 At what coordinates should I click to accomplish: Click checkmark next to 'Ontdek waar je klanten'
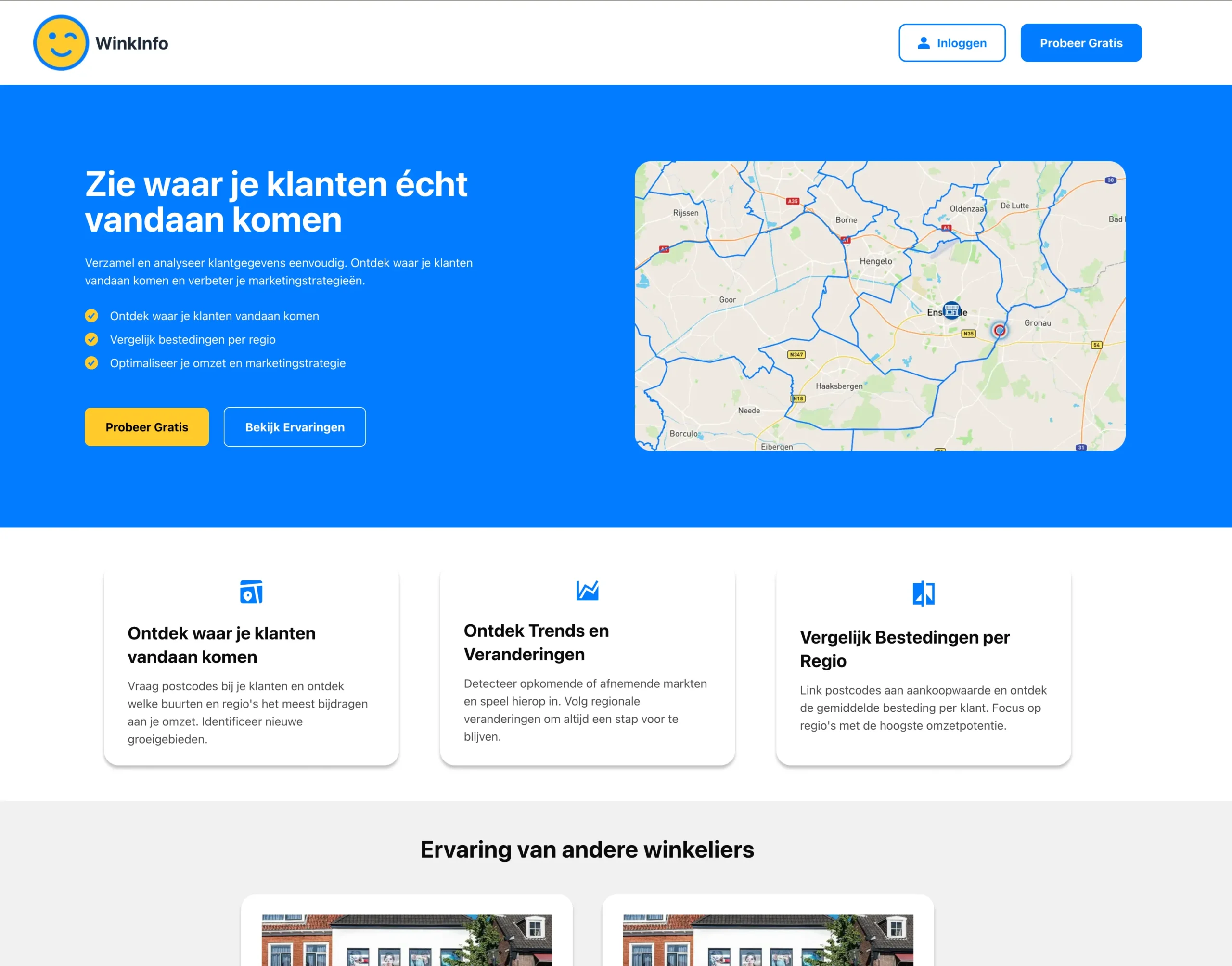(x=91, y=316)
